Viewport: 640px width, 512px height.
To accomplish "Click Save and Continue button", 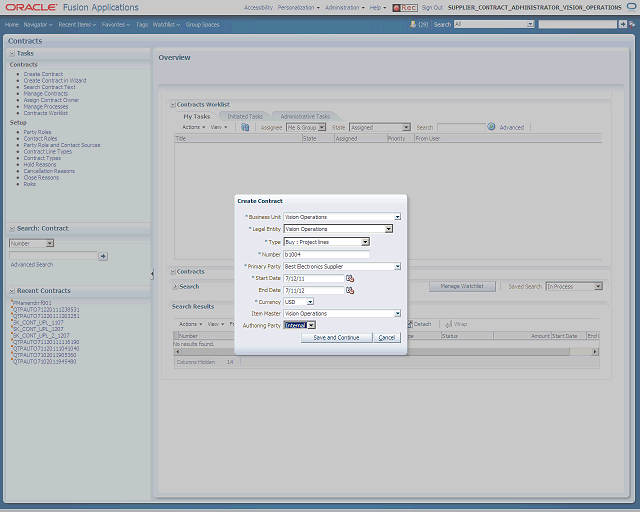I will click(336, 338).
